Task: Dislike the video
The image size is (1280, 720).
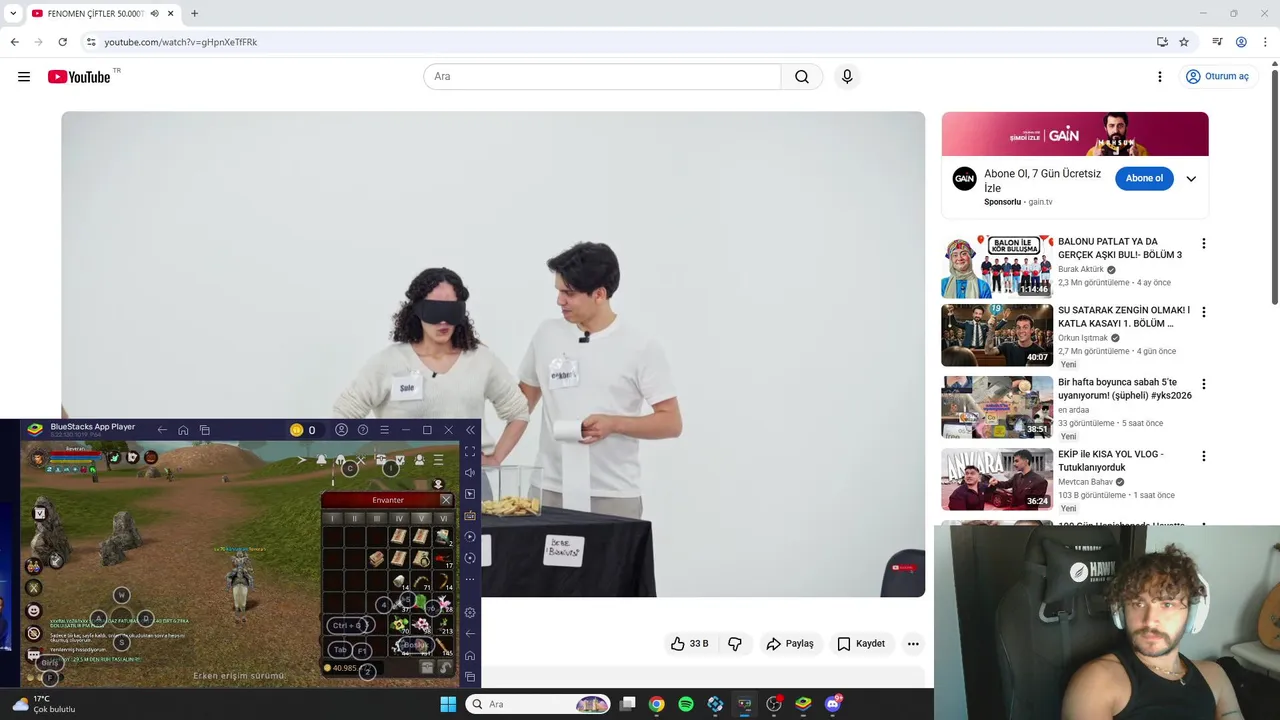Action: click(x=735, y=644)
